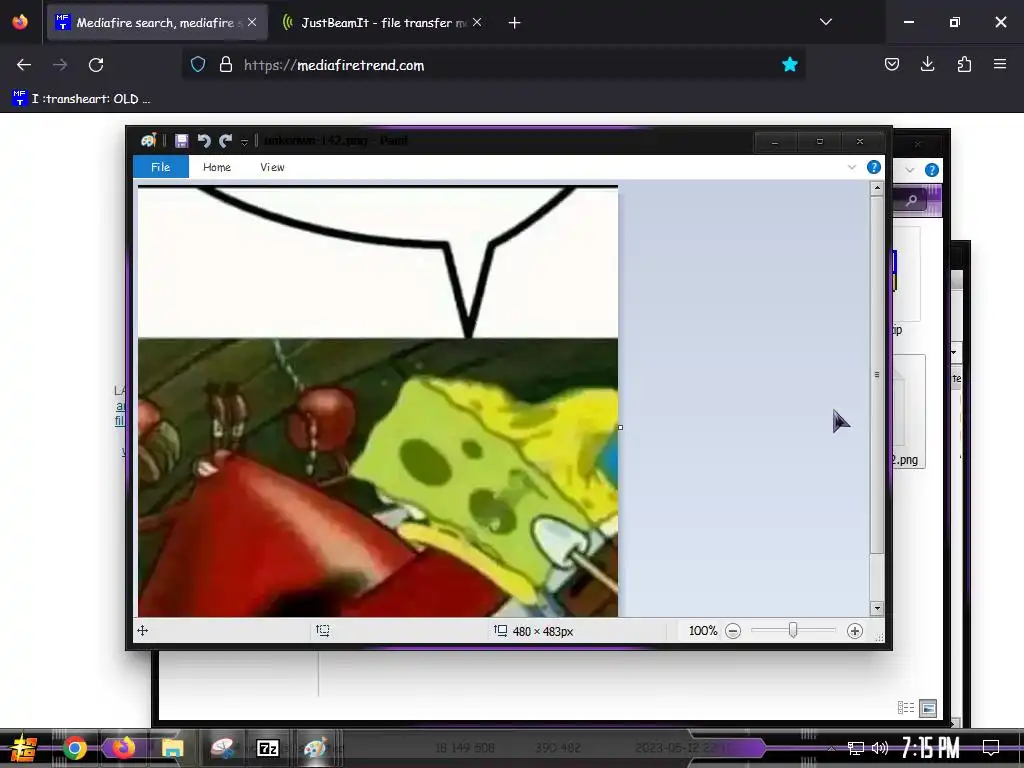The image size is (1024, 768).
Task: Click the tracking protection shield icon
Action: click(x=198, y=65)
